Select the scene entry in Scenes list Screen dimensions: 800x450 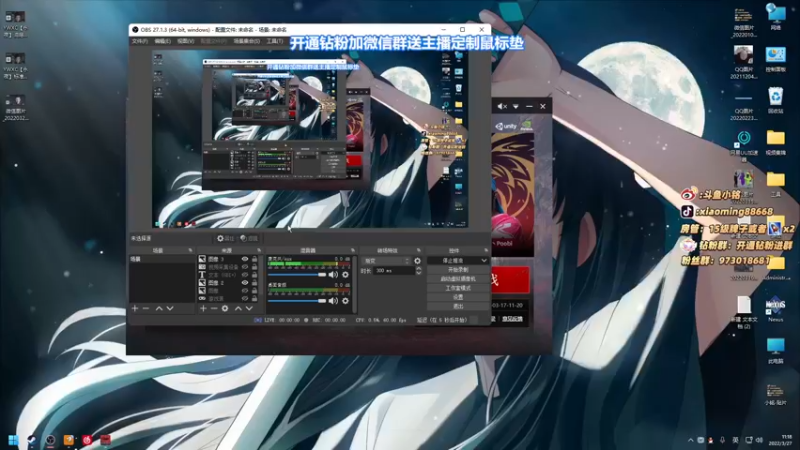162,259
